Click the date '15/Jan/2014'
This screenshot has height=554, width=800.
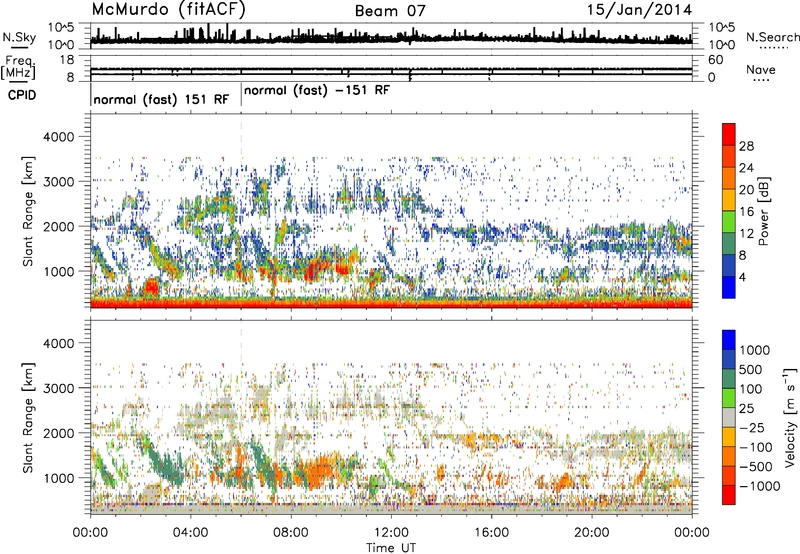click(x=639, y=10)
